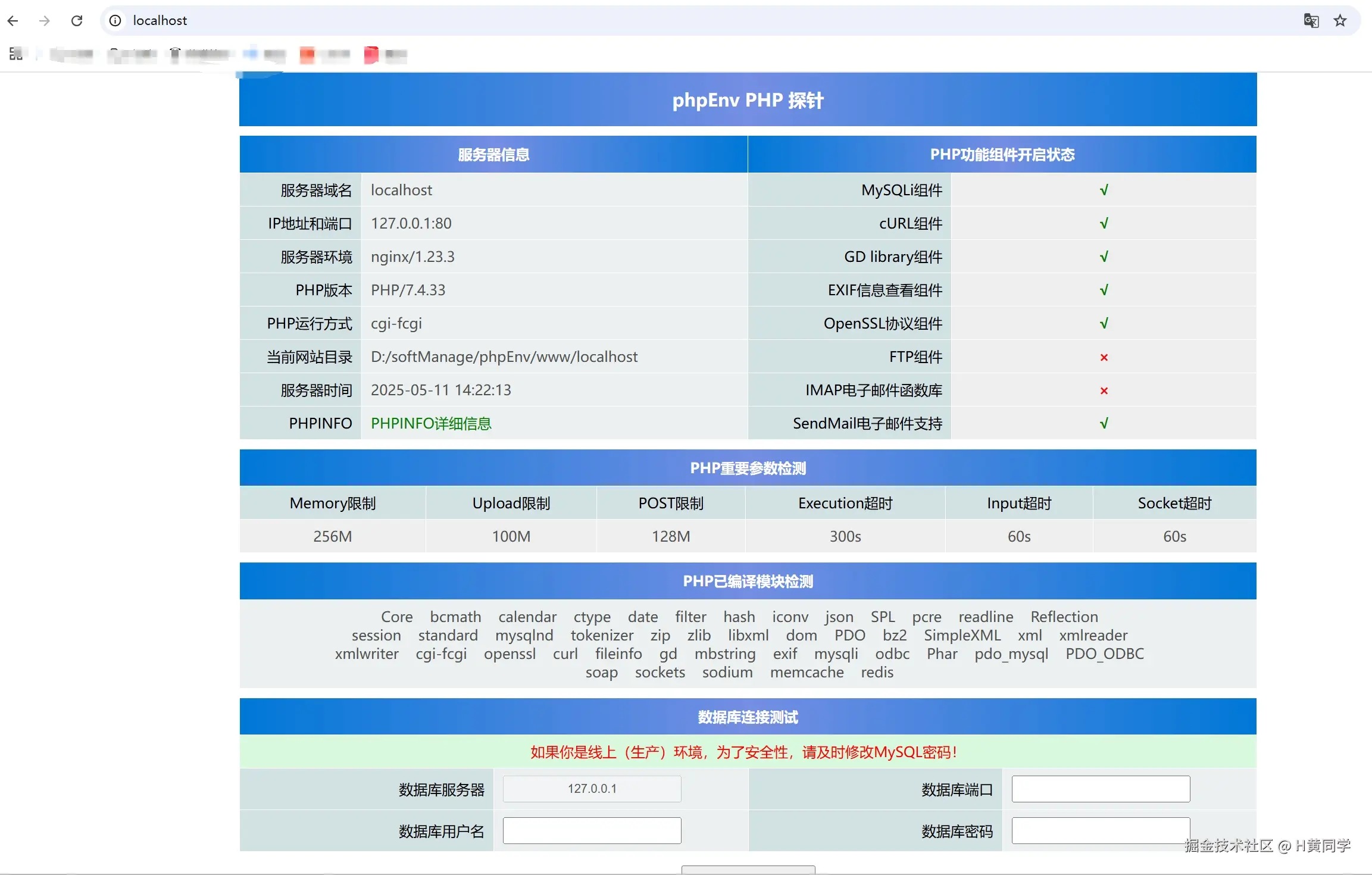Click the submit button below the database form
The image size is (1372, 875).
748,870
